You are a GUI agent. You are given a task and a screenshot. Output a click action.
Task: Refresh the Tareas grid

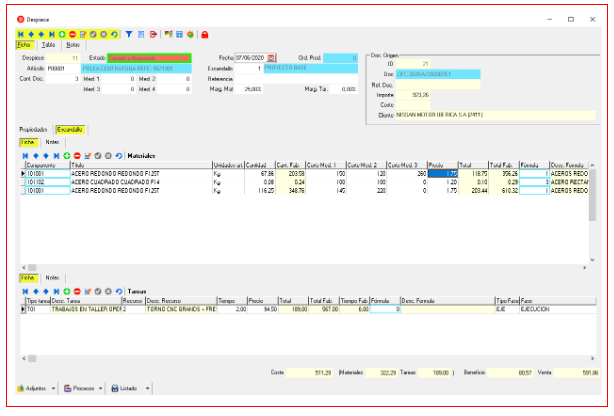coord(119,291)
